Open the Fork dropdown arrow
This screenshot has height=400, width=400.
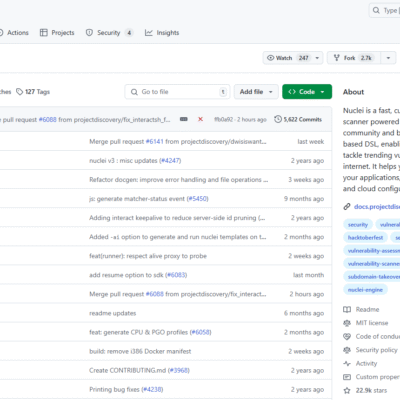[388, 58]
